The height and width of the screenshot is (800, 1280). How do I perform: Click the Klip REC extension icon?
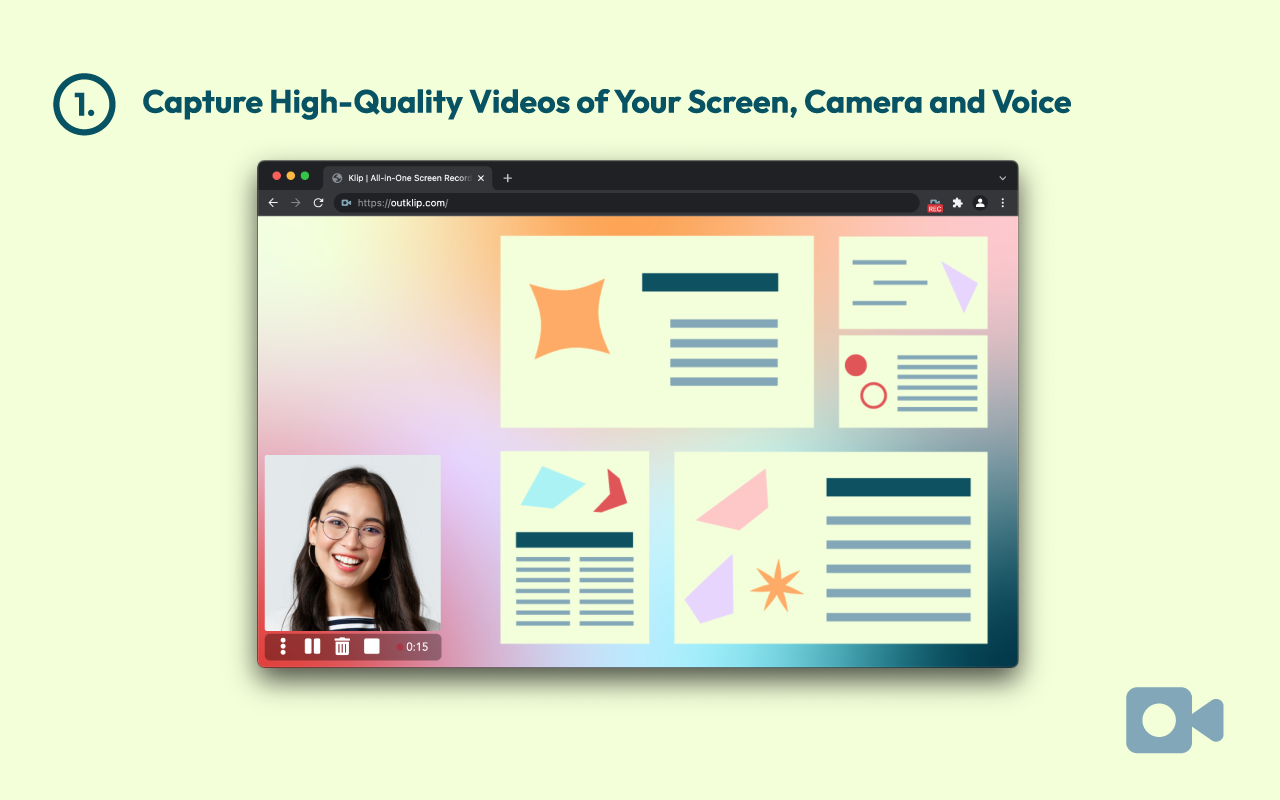(x=933, y=203)
